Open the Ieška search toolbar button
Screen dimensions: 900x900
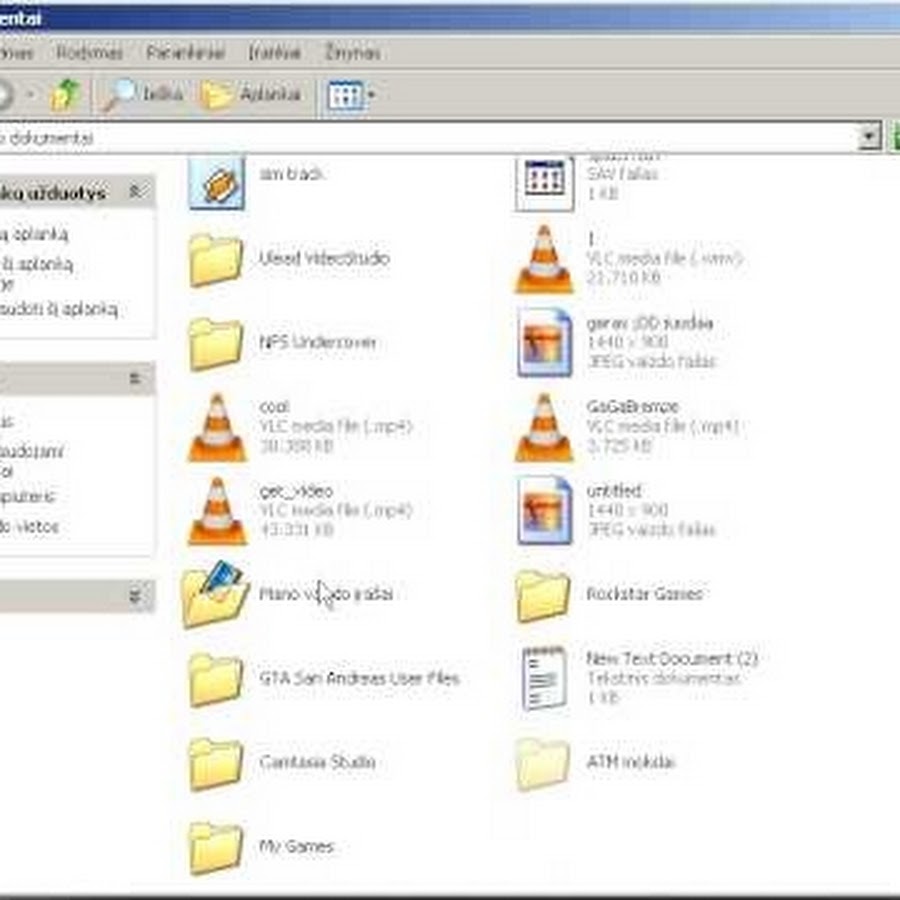click(x=141, y=94)
